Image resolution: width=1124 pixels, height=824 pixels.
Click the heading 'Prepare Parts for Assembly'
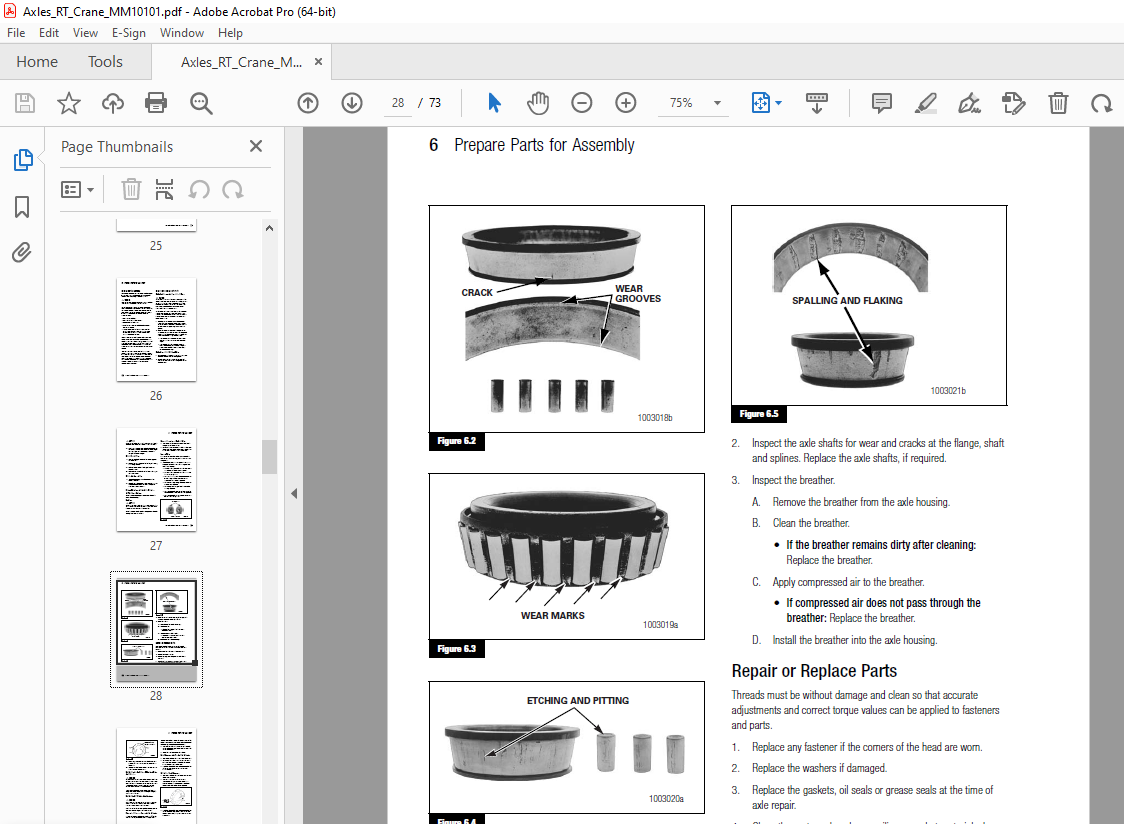[x=544, y=145]
